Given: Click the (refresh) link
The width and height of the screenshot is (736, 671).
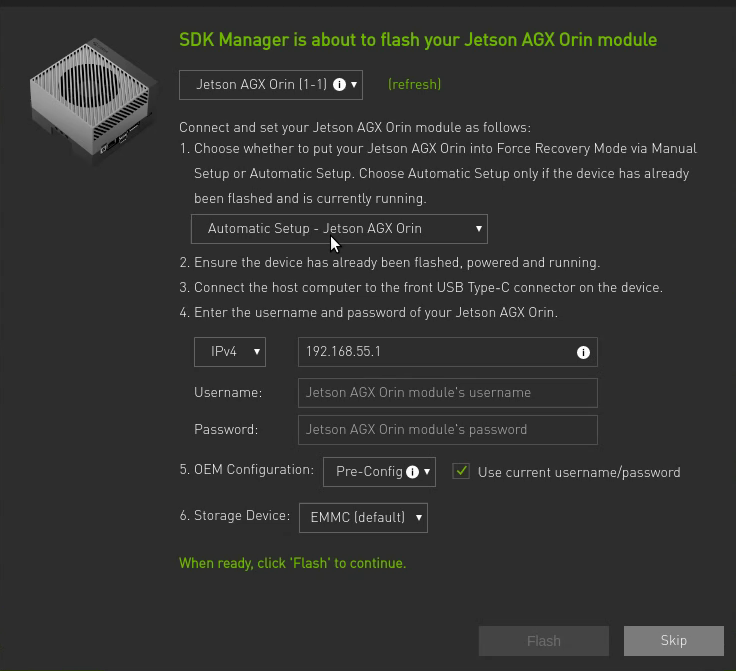Looking at the screenshot, I should pyautogui.click(x=414, y=84).
